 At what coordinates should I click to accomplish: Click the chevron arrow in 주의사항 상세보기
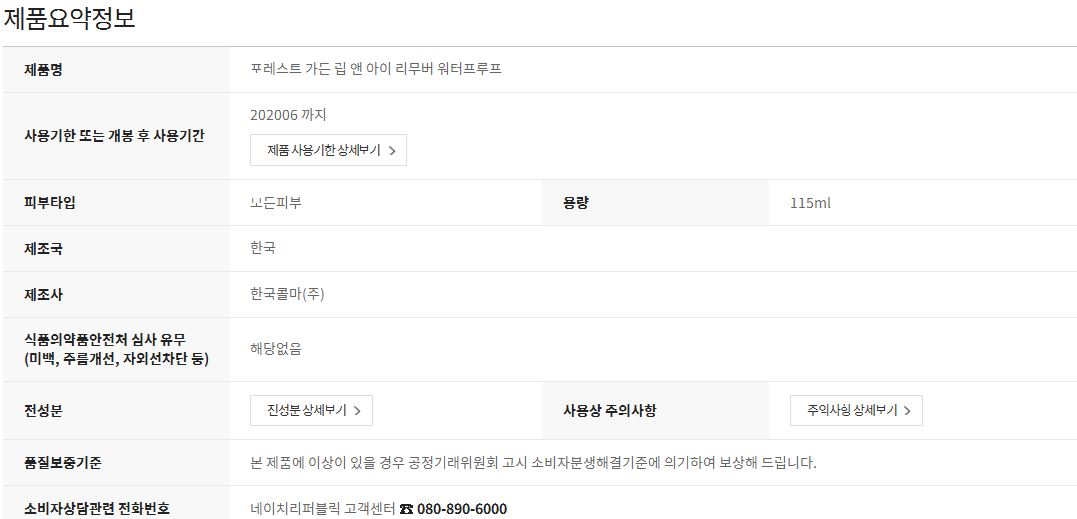click(908, 411)
